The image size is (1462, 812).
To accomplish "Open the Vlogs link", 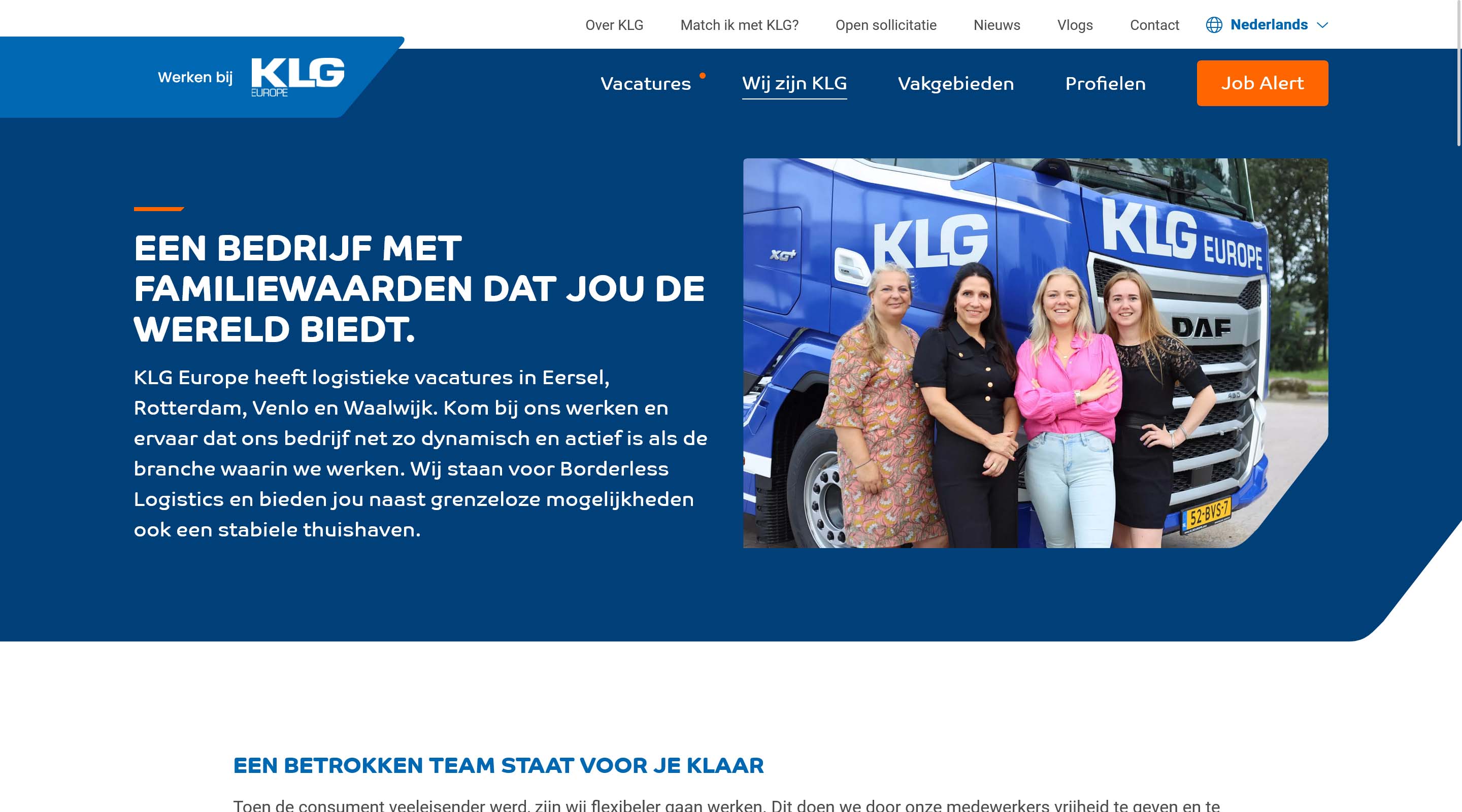I will (1075, 25).
